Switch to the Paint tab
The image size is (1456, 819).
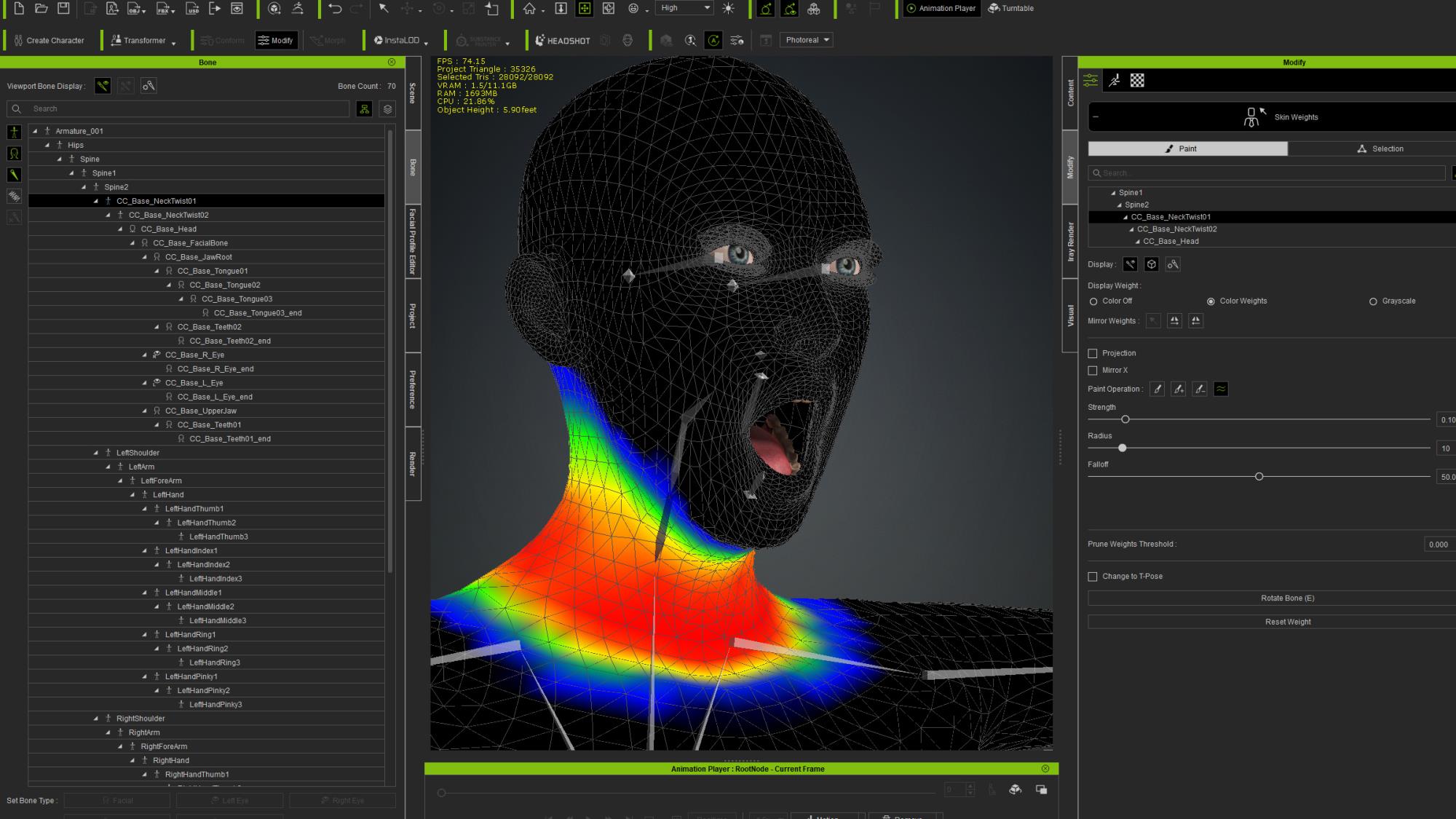pos(1187,149)
